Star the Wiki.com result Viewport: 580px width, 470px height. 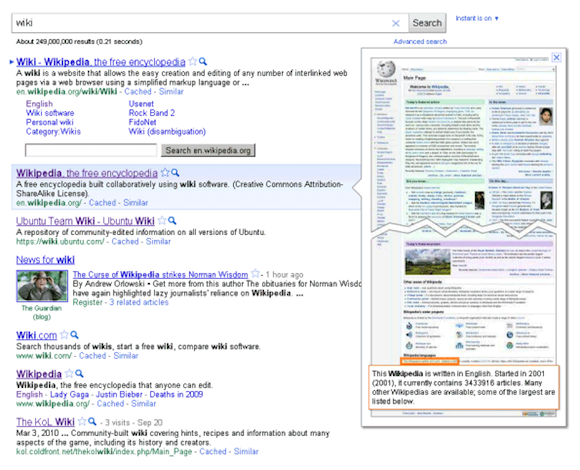[x=64, y=335]
